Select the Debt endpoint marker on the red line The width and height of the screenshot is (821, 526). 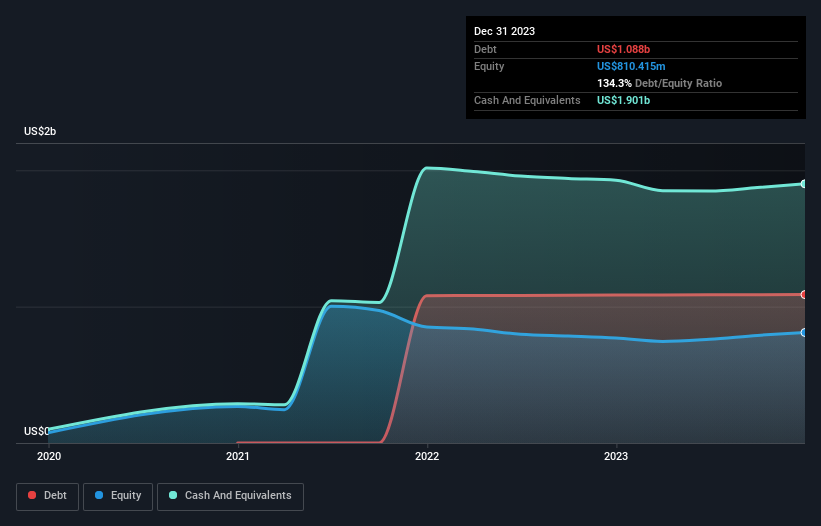[804, 295]
